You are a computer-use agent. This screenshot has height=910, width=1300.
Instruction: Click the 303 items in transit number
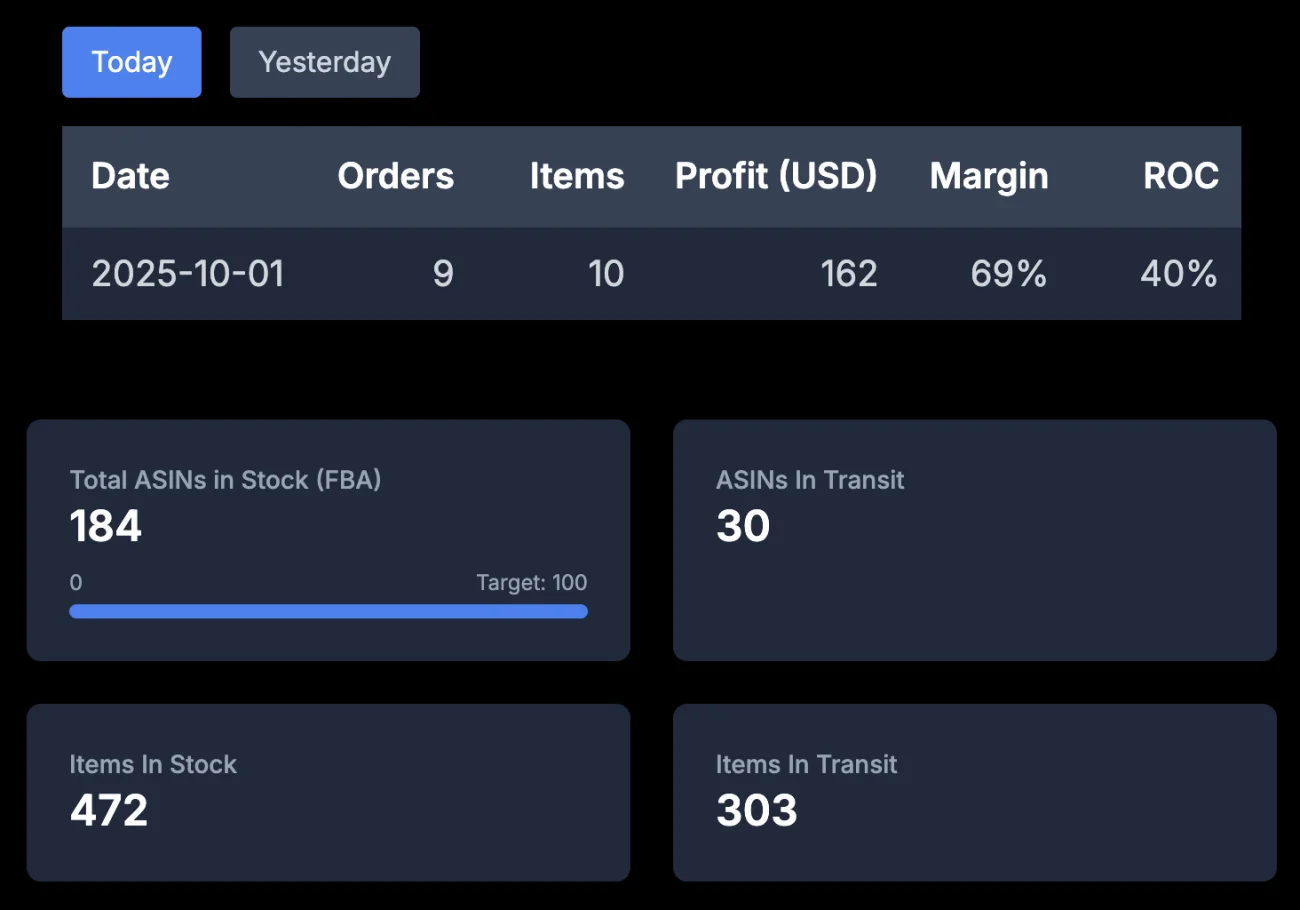[756, 810]
